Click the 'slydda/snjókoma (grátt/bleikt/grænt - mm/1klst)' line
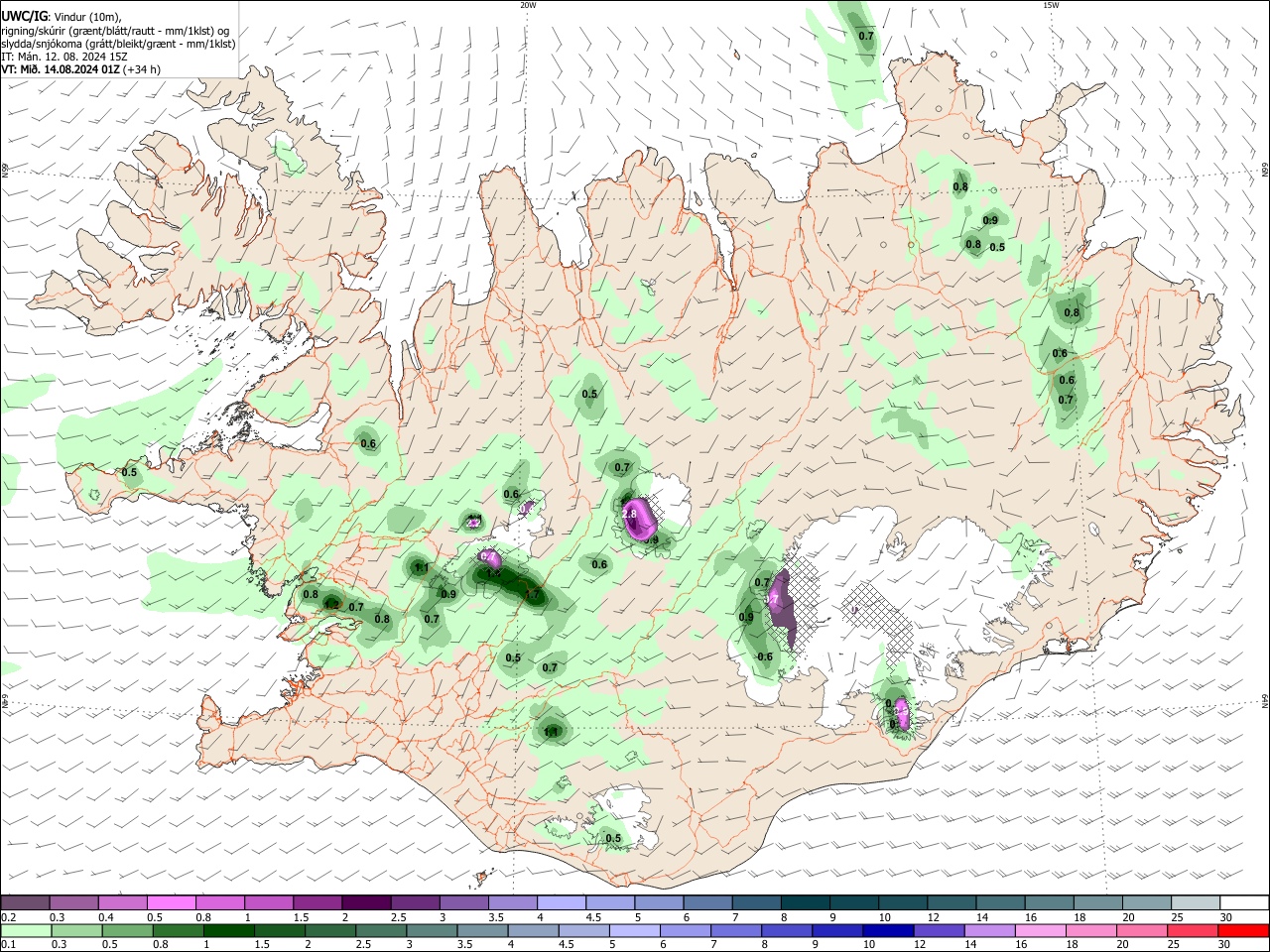The image size is (1270, 952). (118, 43)
